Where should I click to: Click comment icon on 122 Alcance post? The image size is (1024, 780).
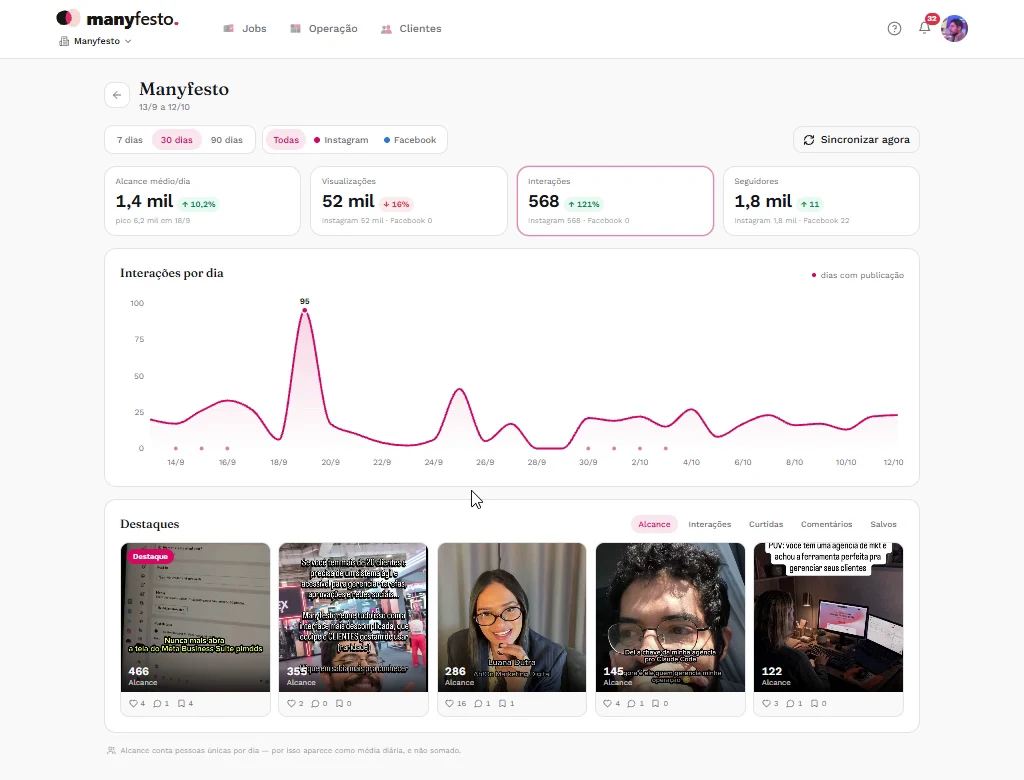[x=790, y=704]
